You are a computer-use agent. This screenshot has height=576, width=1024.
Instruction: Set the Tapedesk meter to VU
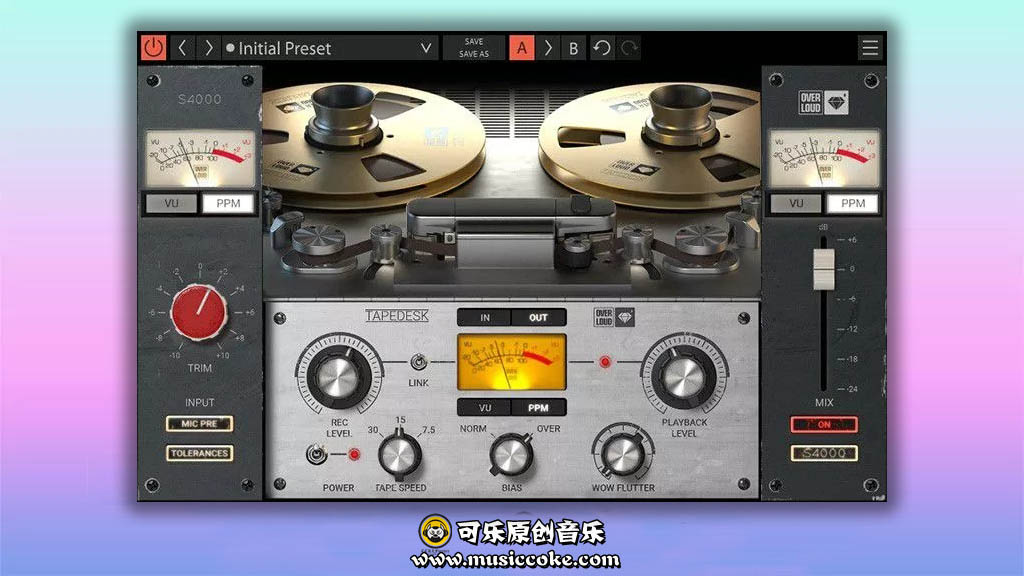(x=485, y=408)
